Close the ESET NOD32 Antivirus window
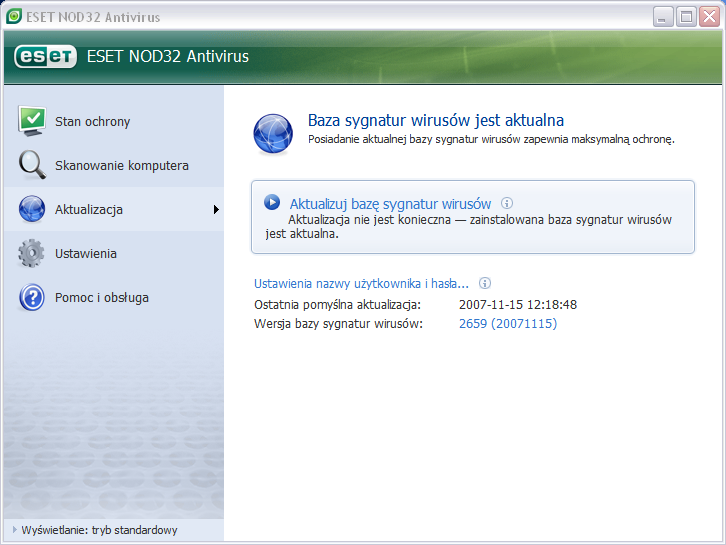This screenshot has width=726, height=545. [709, 17]
